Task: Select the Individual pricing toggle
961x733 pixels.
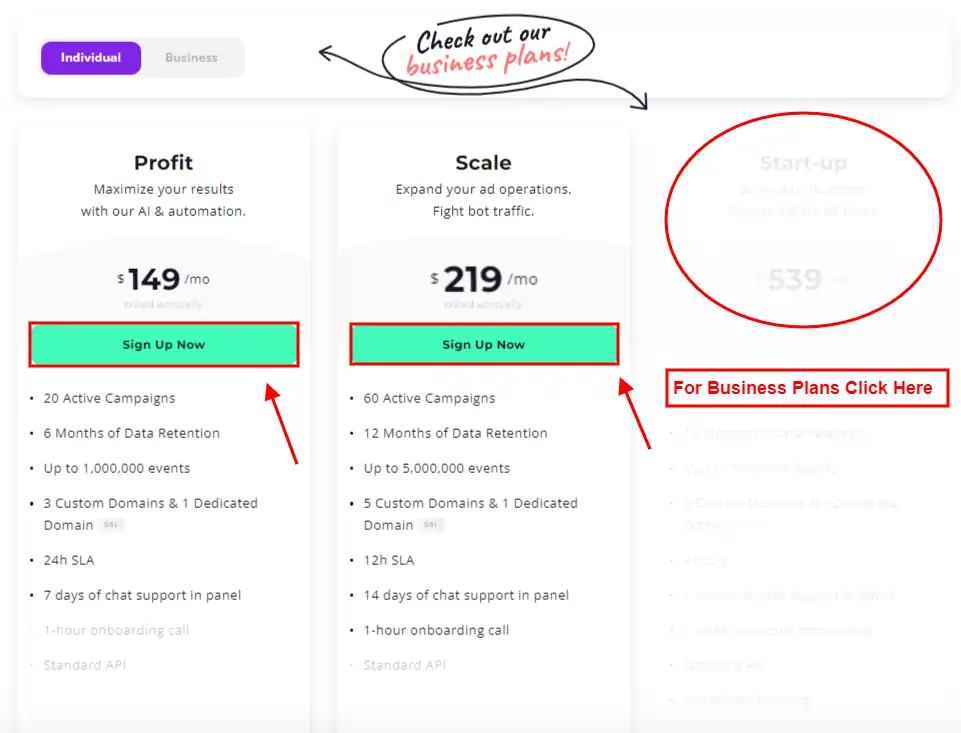Action: (91, 58)
